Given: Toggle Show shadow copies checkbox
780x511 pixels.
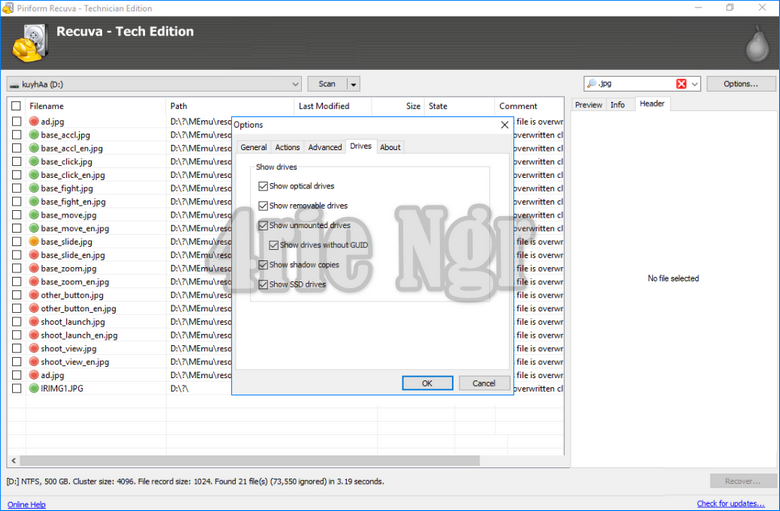Looking at the screenshot, I should [x=263, y=265].
